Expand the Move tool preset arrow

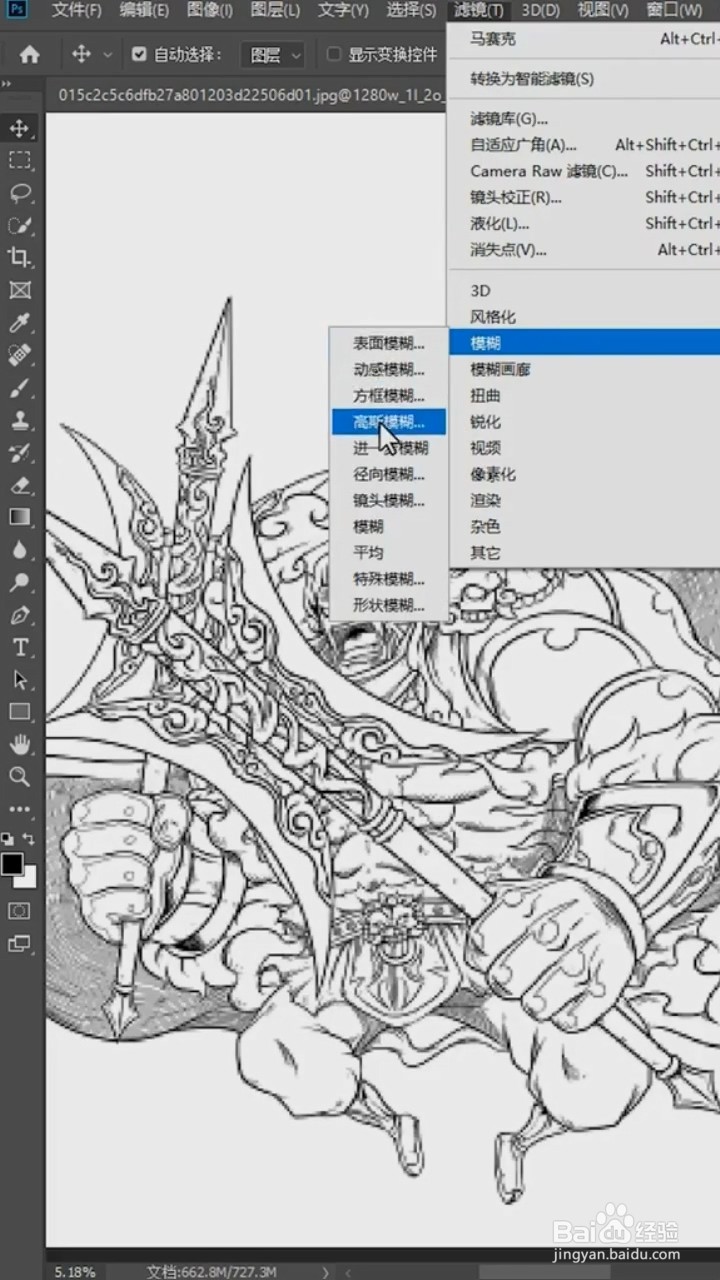(x=107, y=55)
